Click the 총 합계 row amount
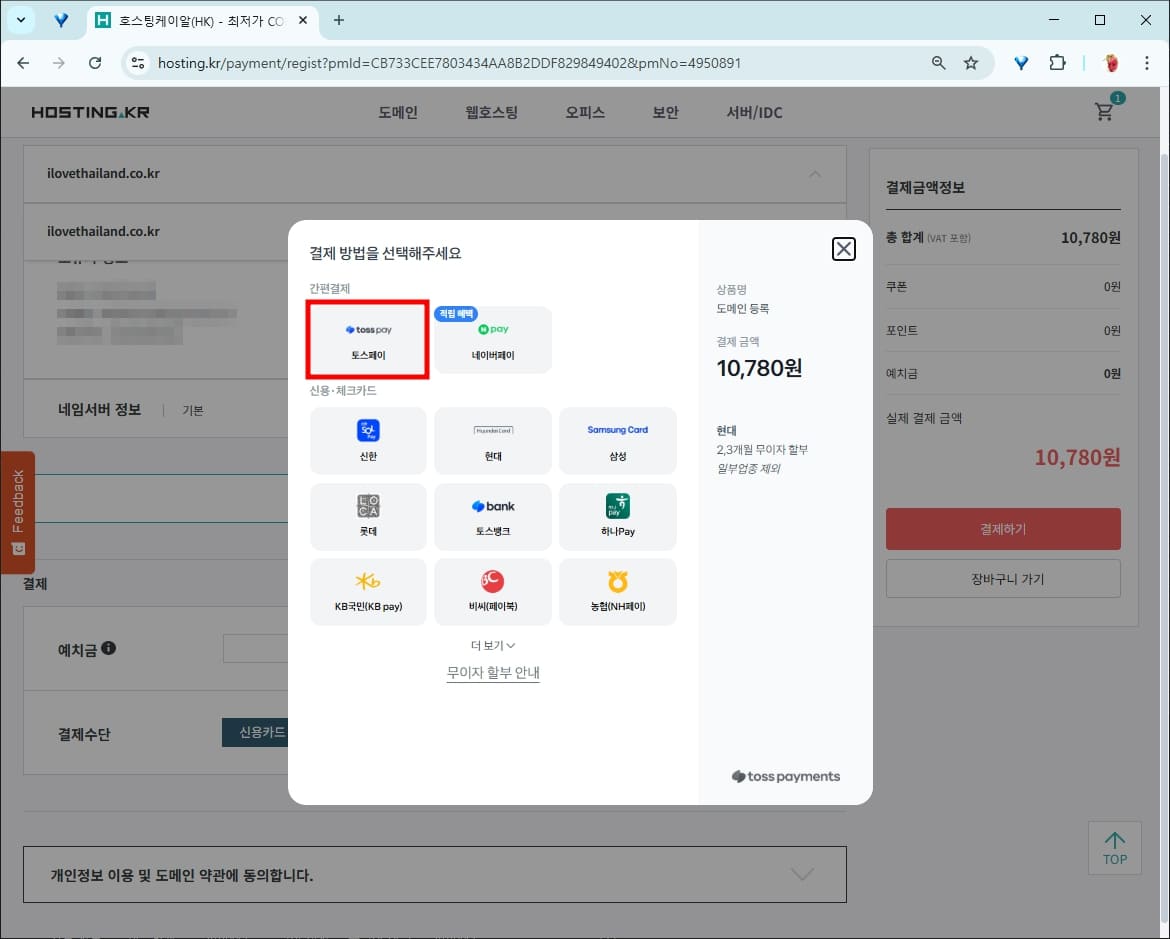This screenshot has height=939, width=1170. (1090, 237)
